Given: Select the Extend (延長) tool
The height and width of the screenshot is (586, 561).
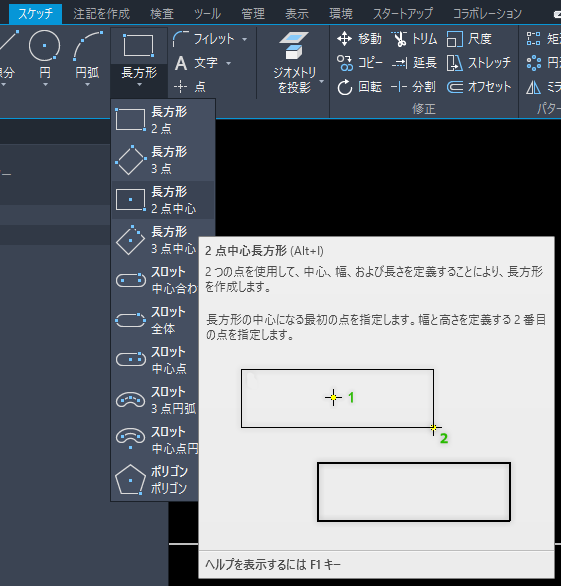Looking at the screenshot, I should tap(414, 63).
